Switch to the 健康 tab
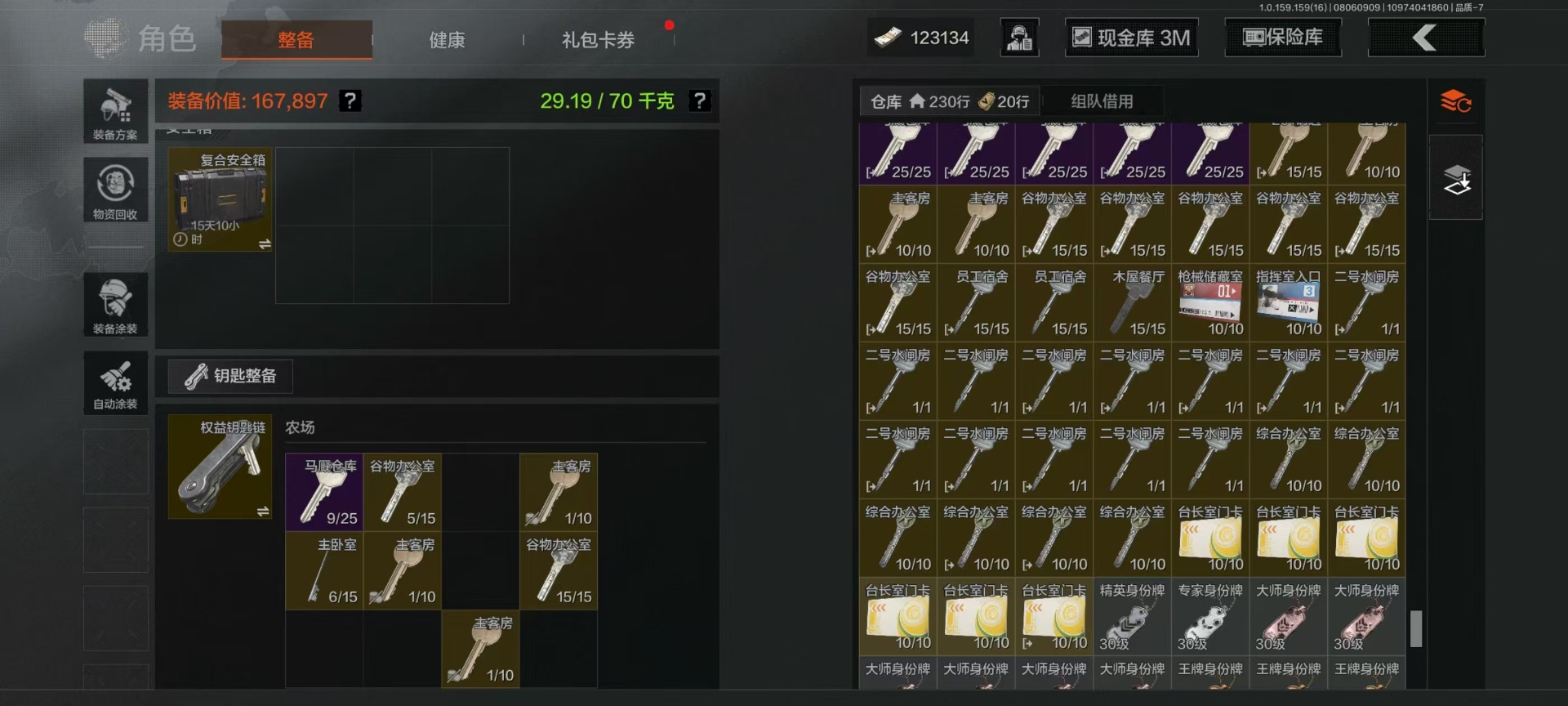 coord(448,39)
